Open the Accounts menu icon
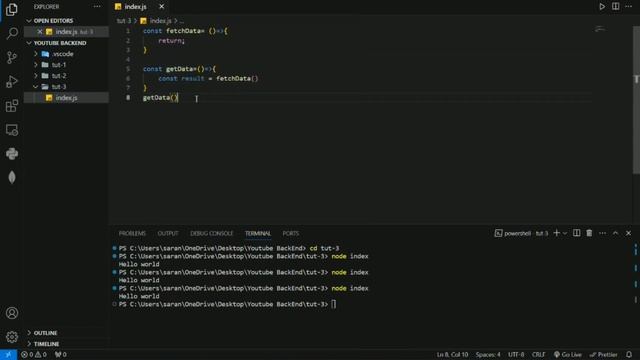This screenshot has height=360, width=640. [x=12, y=313]
